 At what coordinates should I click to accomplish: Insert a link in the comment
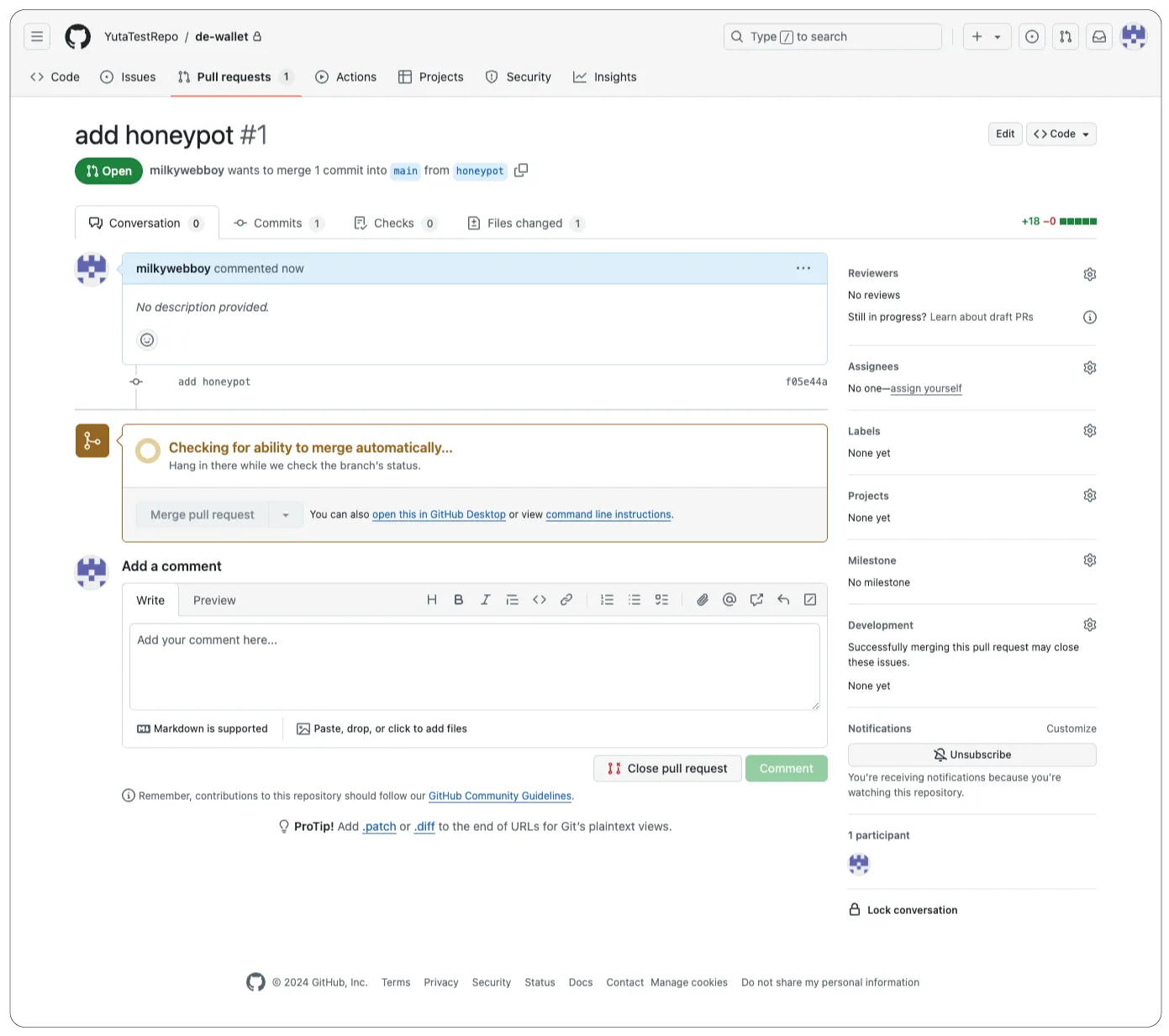click(566, 600)
